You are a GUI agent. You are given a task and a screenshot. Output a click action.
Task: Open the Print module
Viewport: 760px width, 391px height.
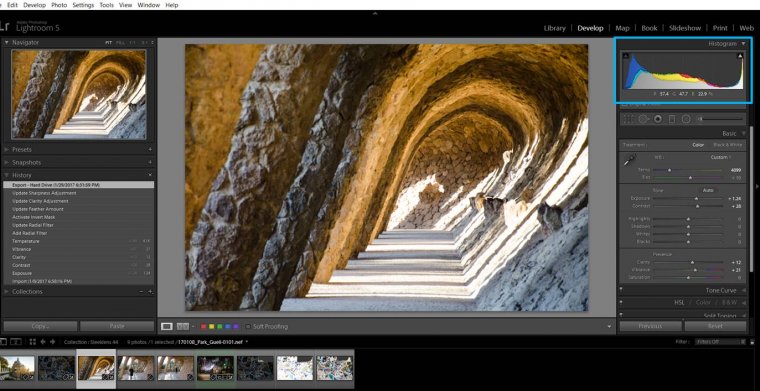pyautogui.click(x=720, y=28)
